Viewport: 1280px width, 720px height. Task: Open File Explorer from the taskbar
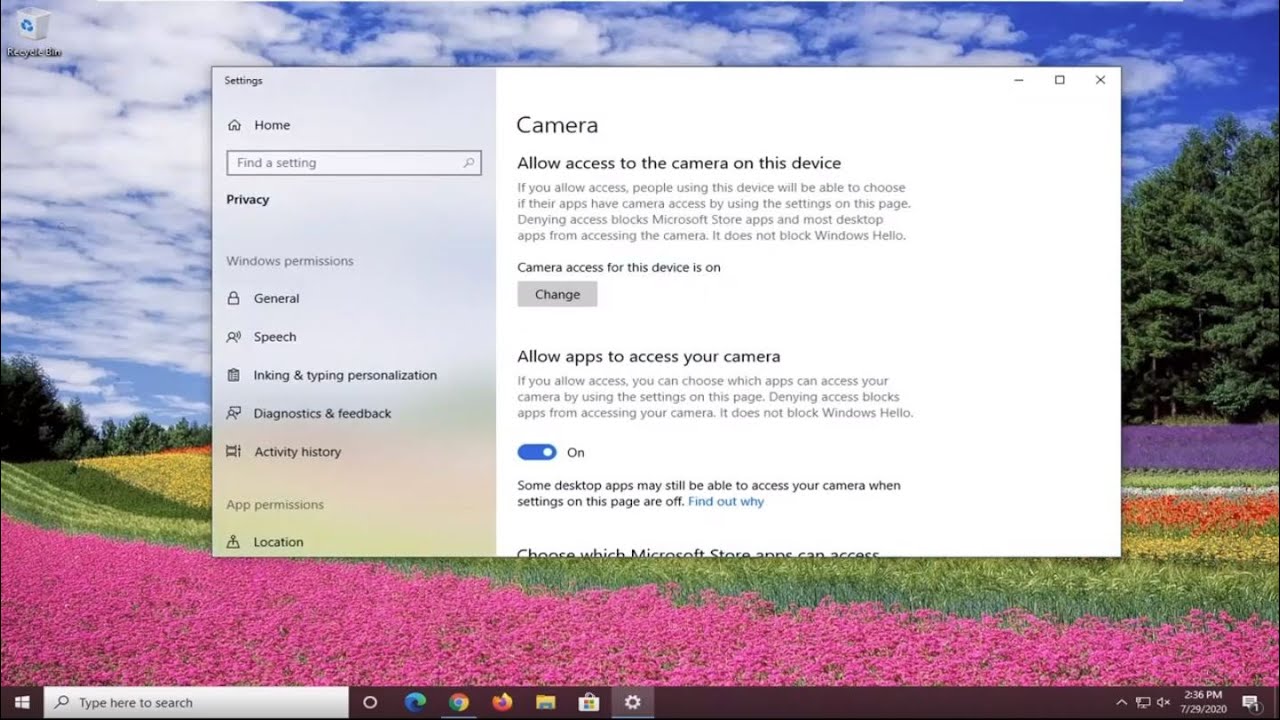click(x=545, y=702)
